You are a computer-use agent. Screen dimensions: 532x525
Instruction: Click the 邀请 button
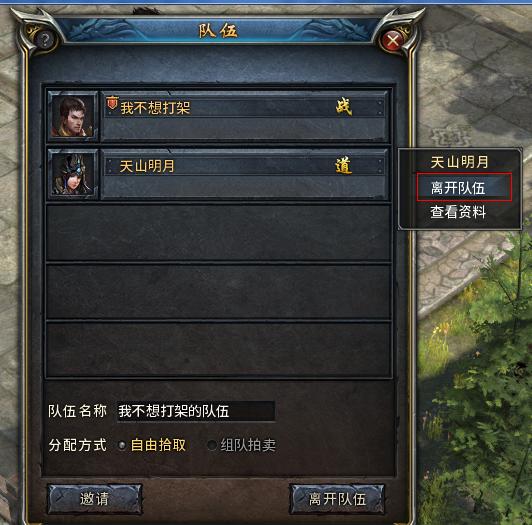(94, 499)
